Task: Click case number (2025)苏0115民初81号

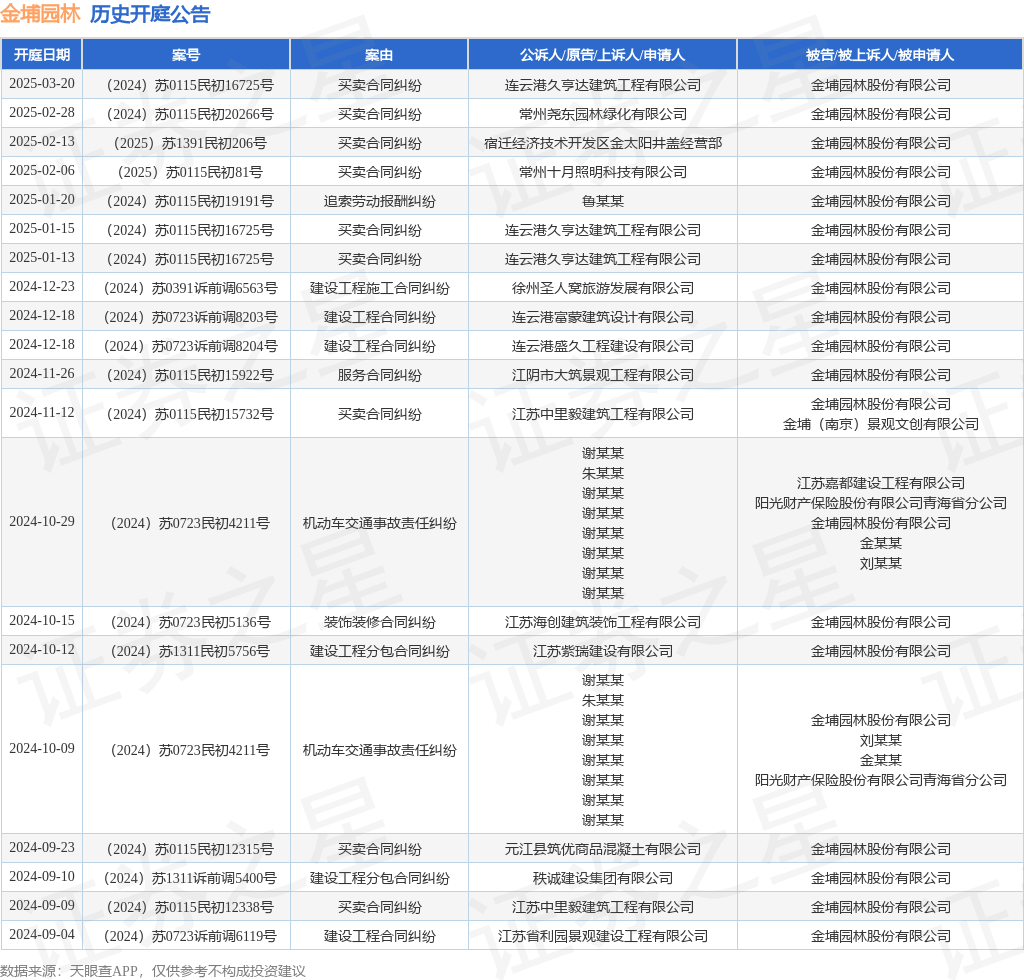Action: [x=189, y=172]
